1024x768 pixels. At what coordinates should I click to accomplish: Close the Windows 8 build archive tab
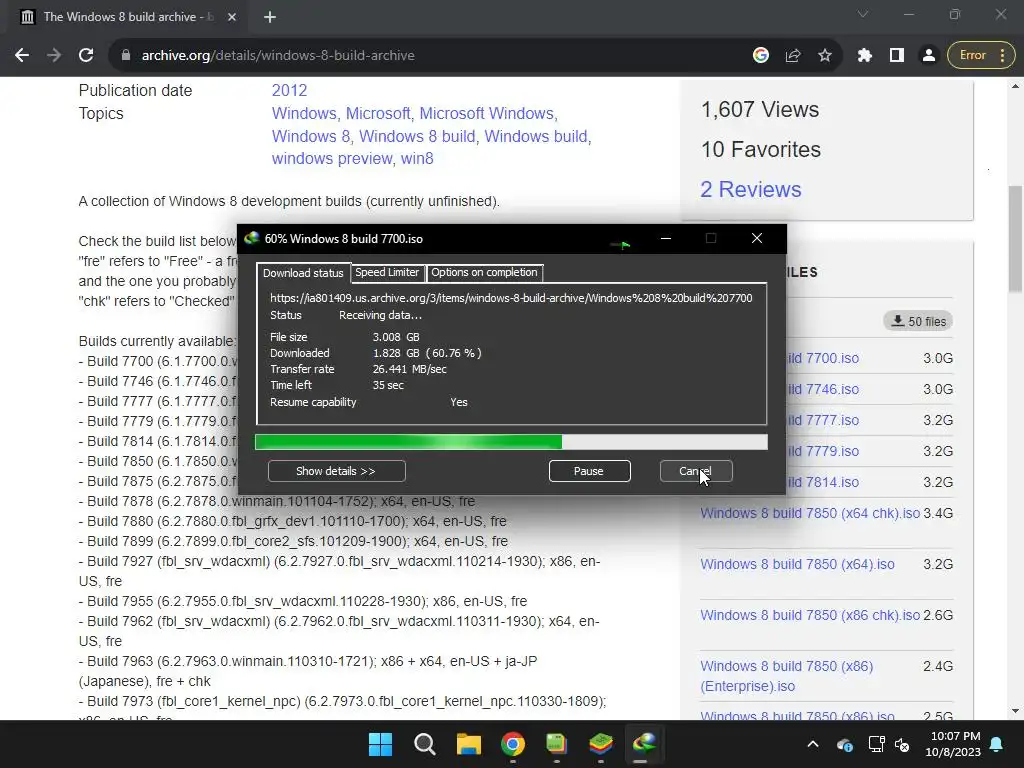coord(232,17)
